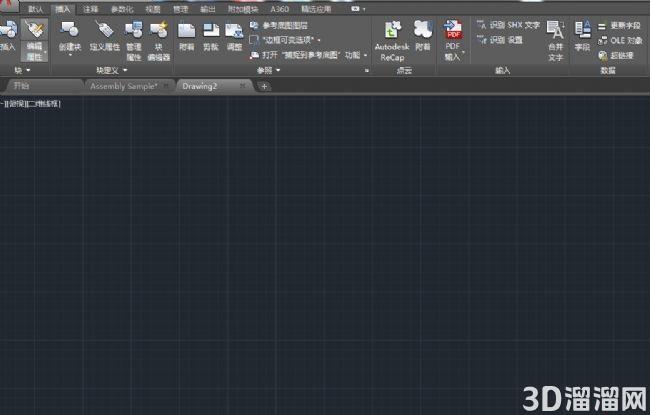Click the PDF Import (PDF 输入) icon

point(453,29)
